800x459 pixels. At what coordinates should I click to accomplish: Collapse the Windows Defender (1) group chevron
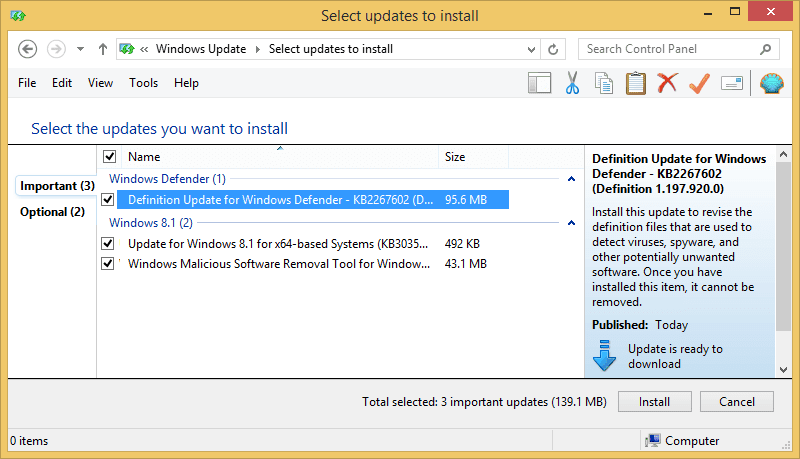[571, 179]
